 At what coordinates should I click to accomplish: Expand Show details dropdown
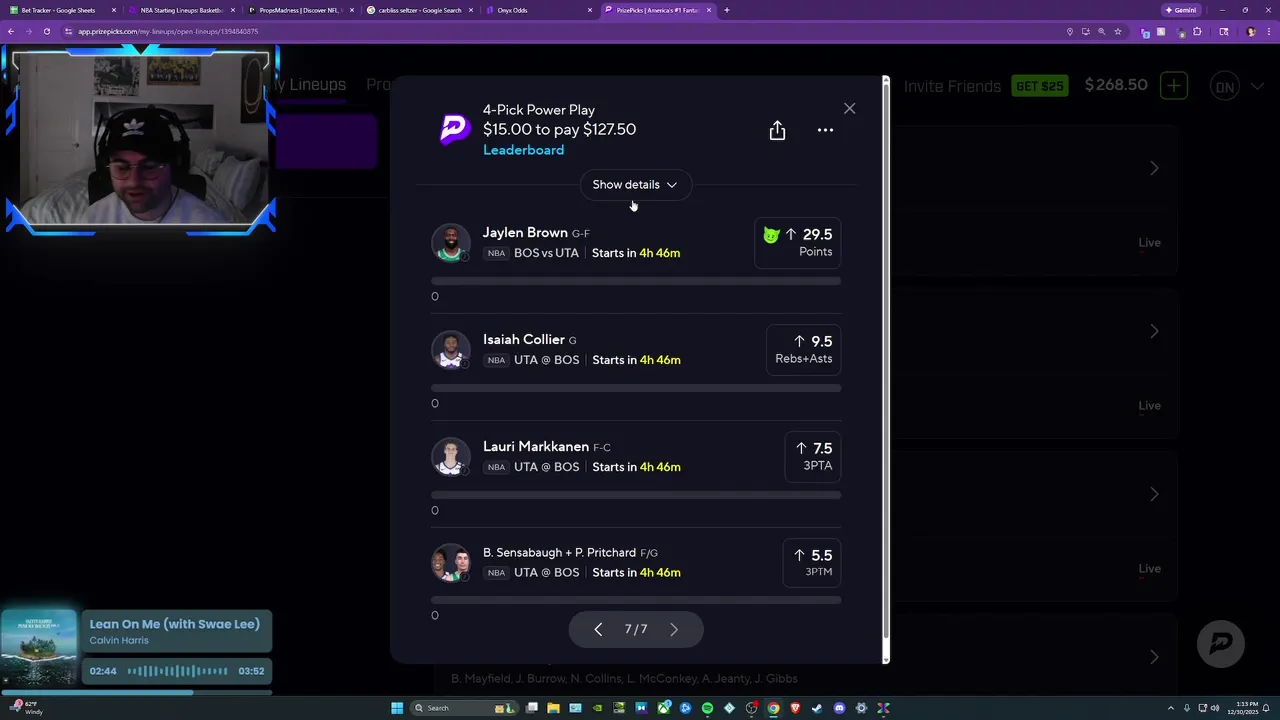click(x=635, y=185)
